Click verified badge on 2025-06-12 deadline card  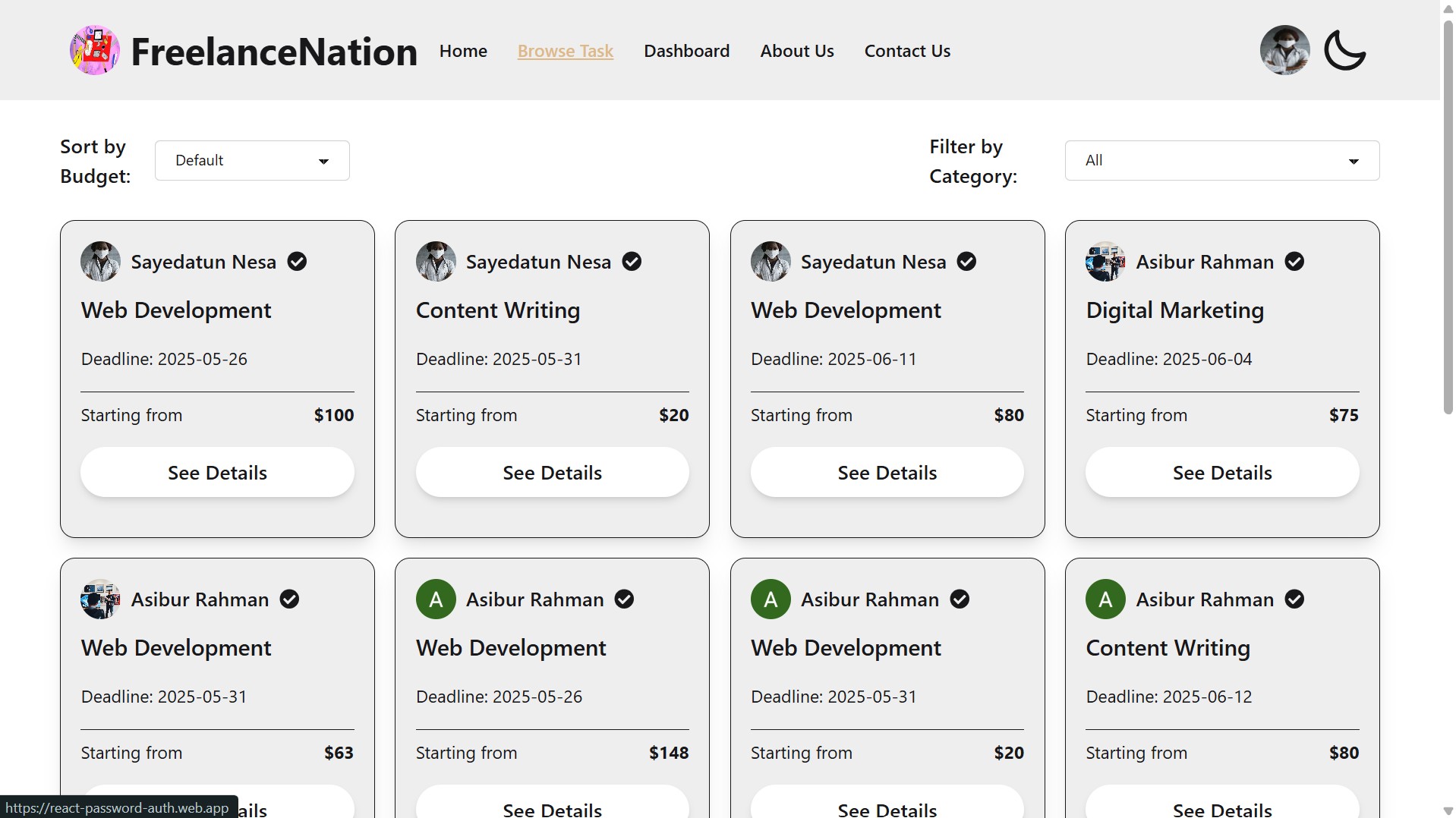1294,599
